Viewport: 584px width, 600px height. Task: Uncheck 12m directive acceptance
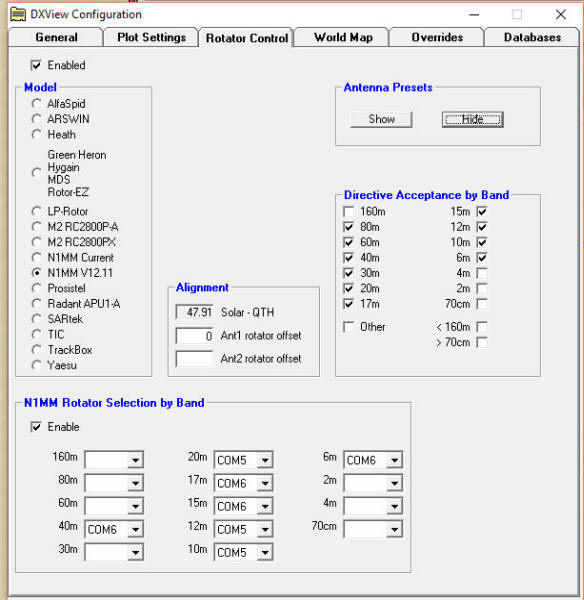coord(482,227)
